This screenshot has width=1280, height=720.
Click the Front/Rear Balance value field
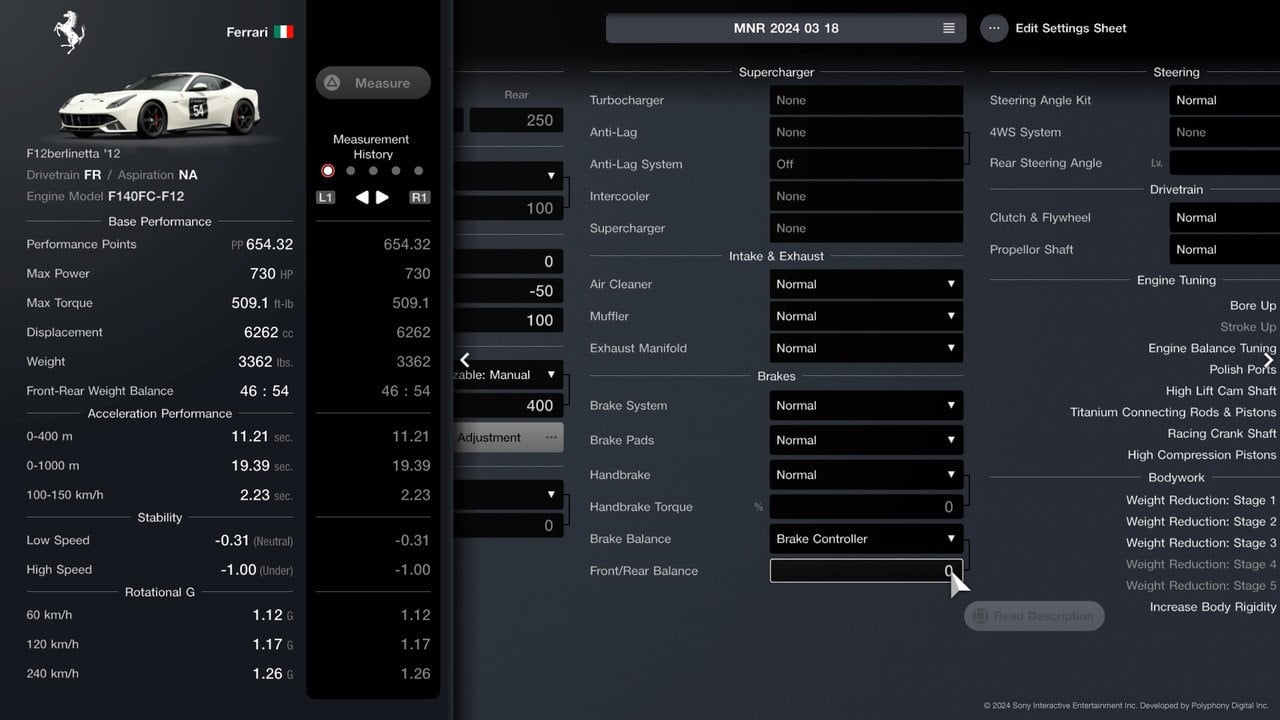coord(866,571)
